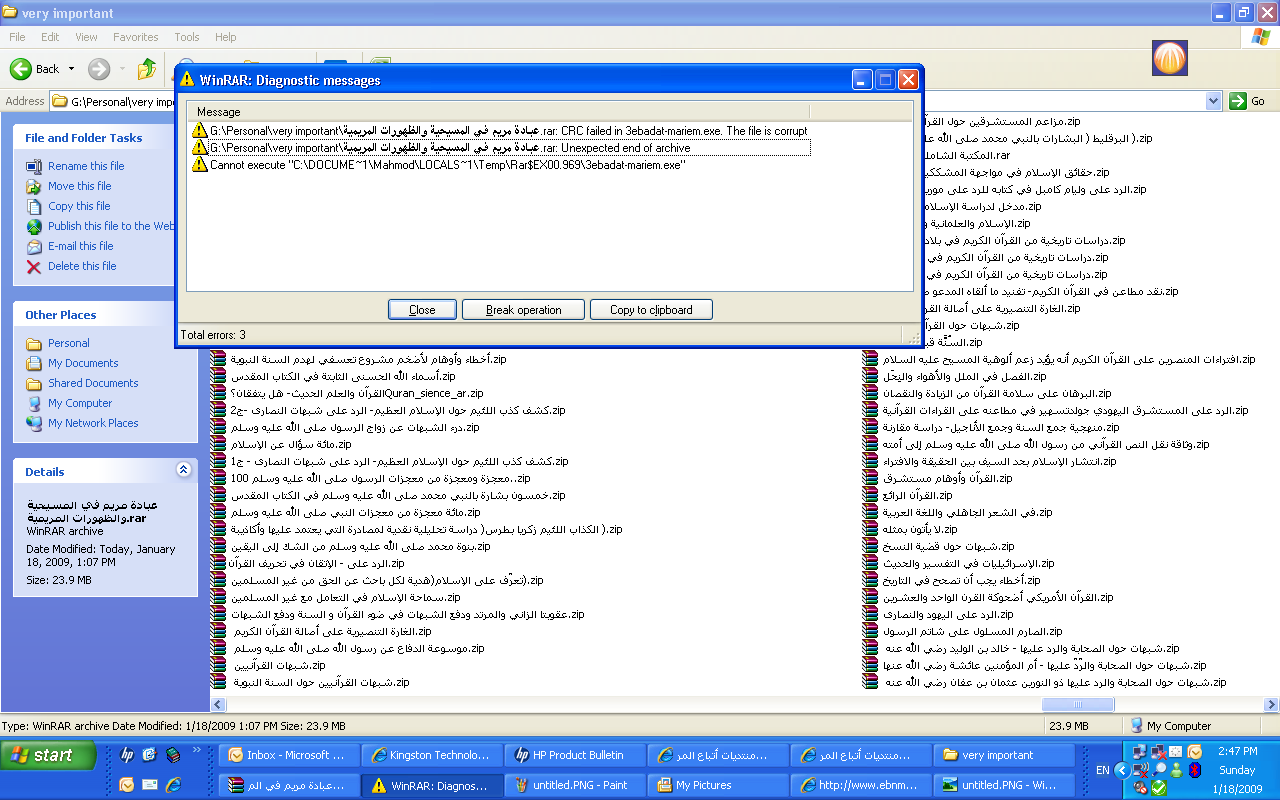Close the WinRAR diagnostic messages dialog via Close button
Image resolution: width=1280 pixels, height=800 pixels.
422,310
